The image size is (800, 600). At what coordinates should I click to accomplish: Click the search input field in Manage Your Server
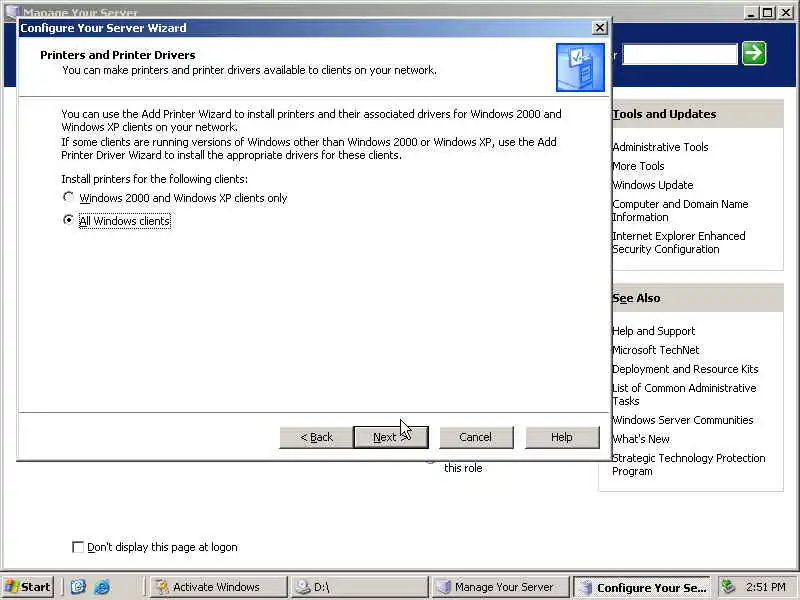pyautogui.click(x=680, y=54)
